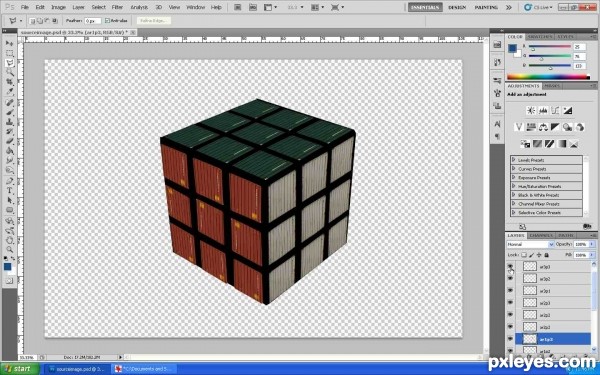Click the Feather input field
The image size is (600, 375).
point(93,21)
